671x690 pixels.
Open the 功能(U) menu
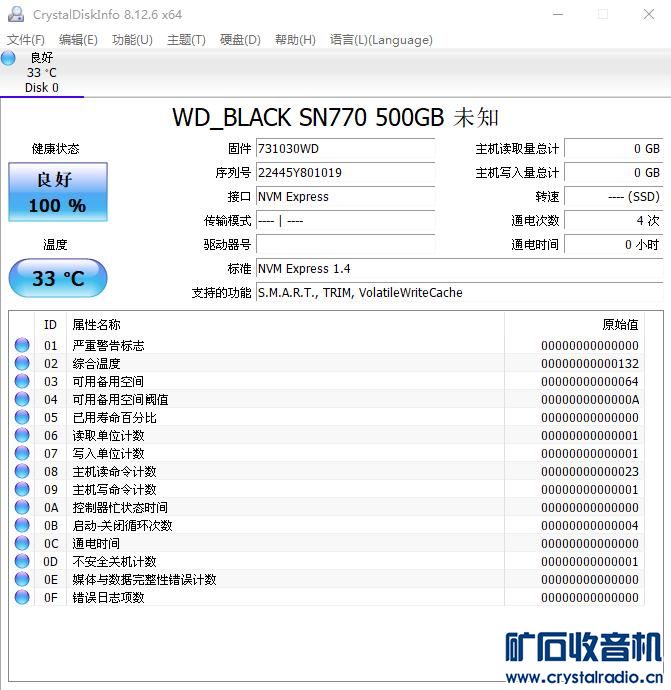pos(132,40)
